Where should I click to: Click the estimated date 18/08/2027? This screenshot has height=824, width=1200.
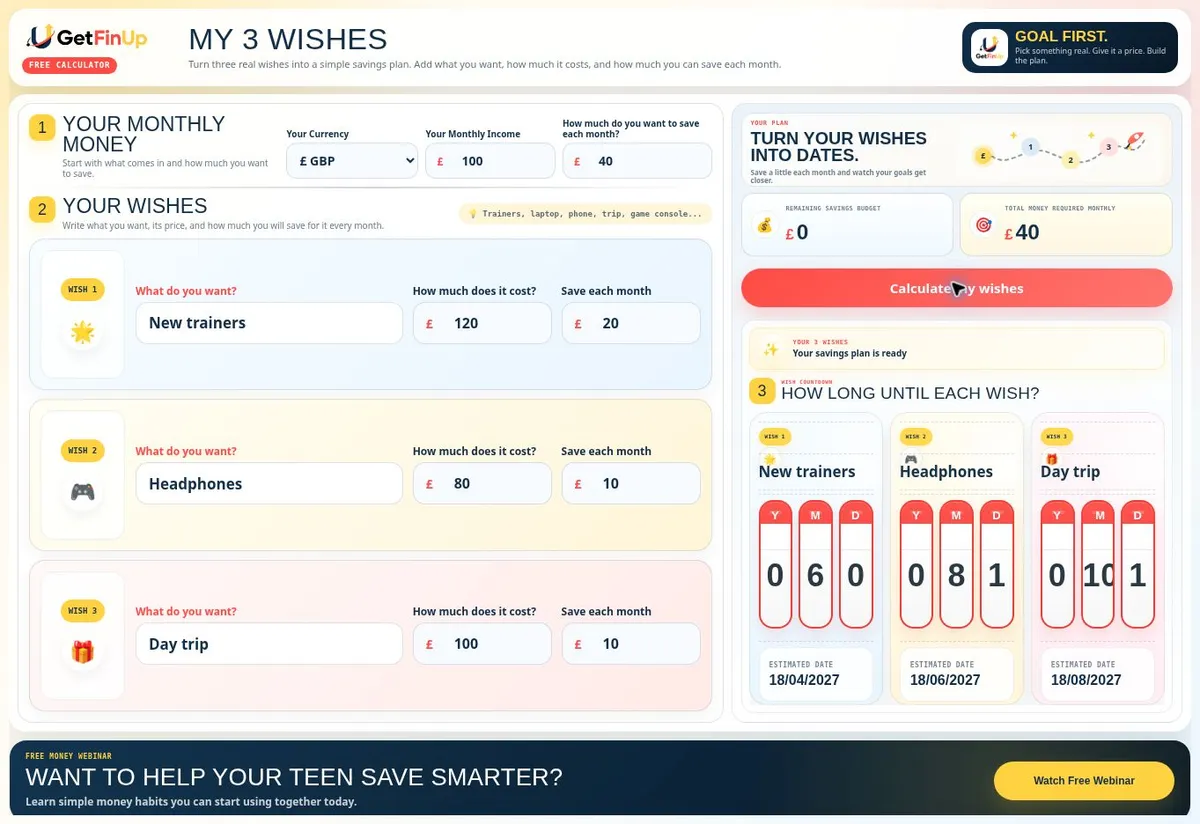(x=1086, y=680)
